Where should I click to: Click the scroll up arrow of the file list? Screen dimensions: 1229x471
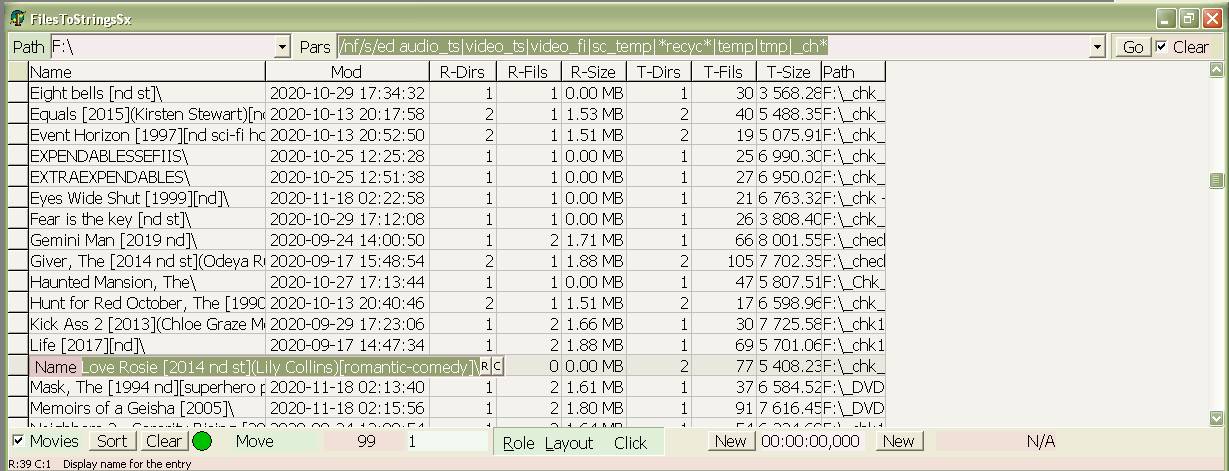point(1216,71)
